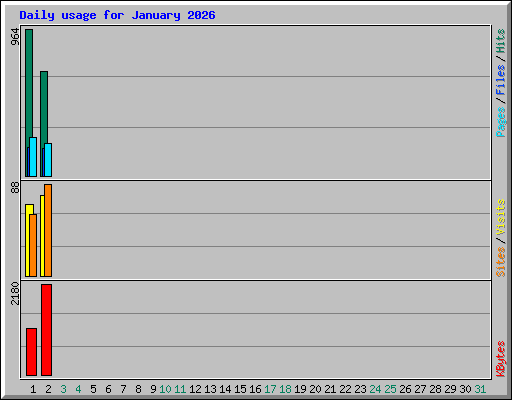
Task: Select day label 28
Action: tap(435, 389)
